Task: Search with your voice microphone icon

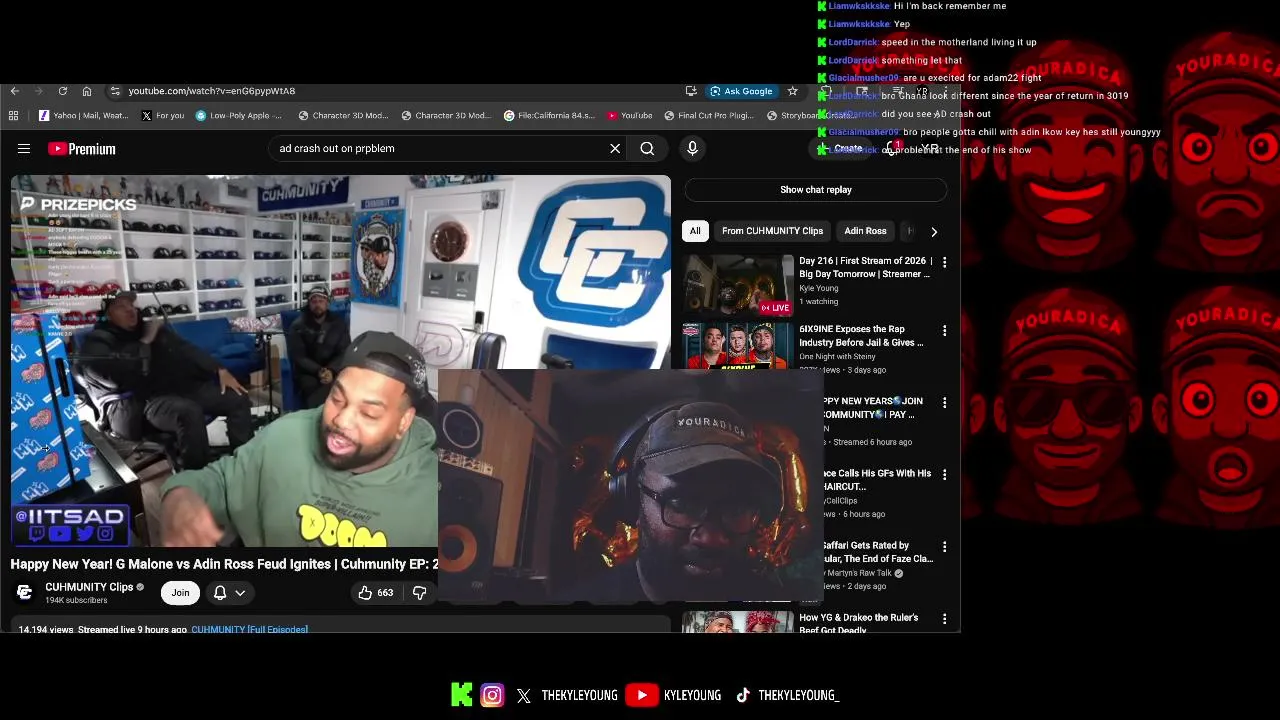Action: (692, 149)
